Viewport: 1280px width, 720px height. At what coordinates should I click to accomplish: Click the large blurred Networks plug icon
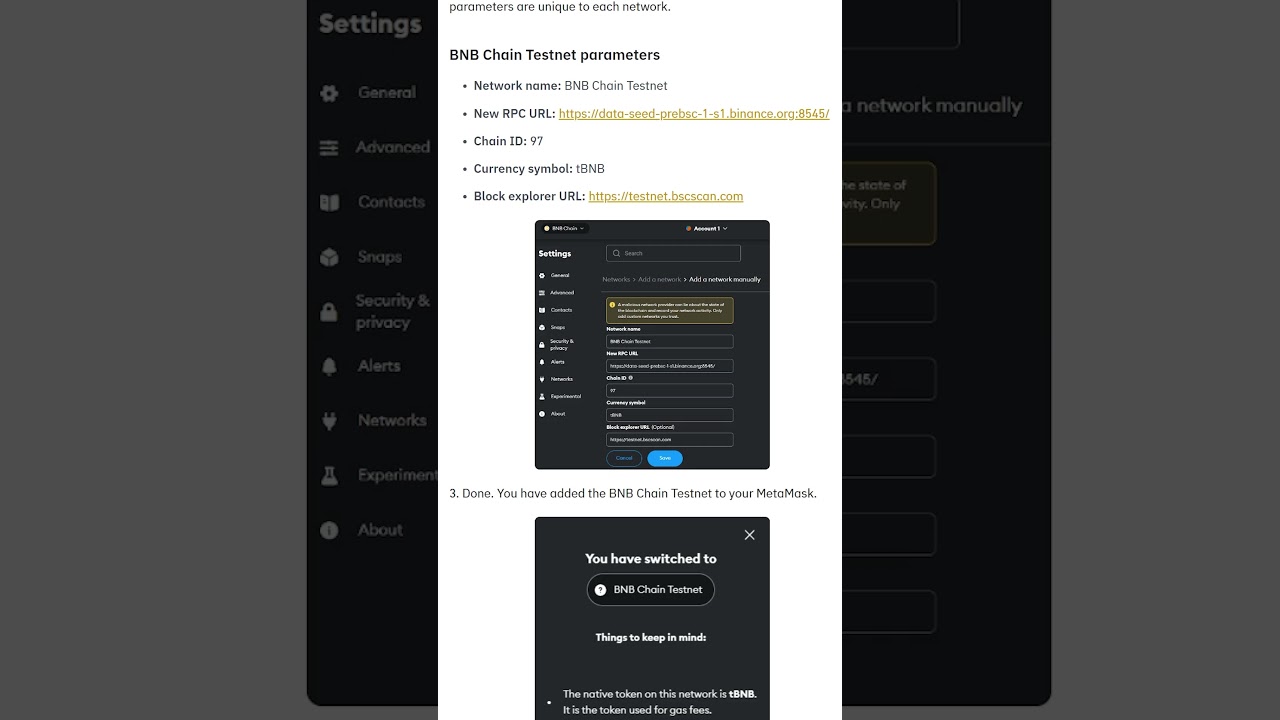pyautogui.click(x=329, y=421)
